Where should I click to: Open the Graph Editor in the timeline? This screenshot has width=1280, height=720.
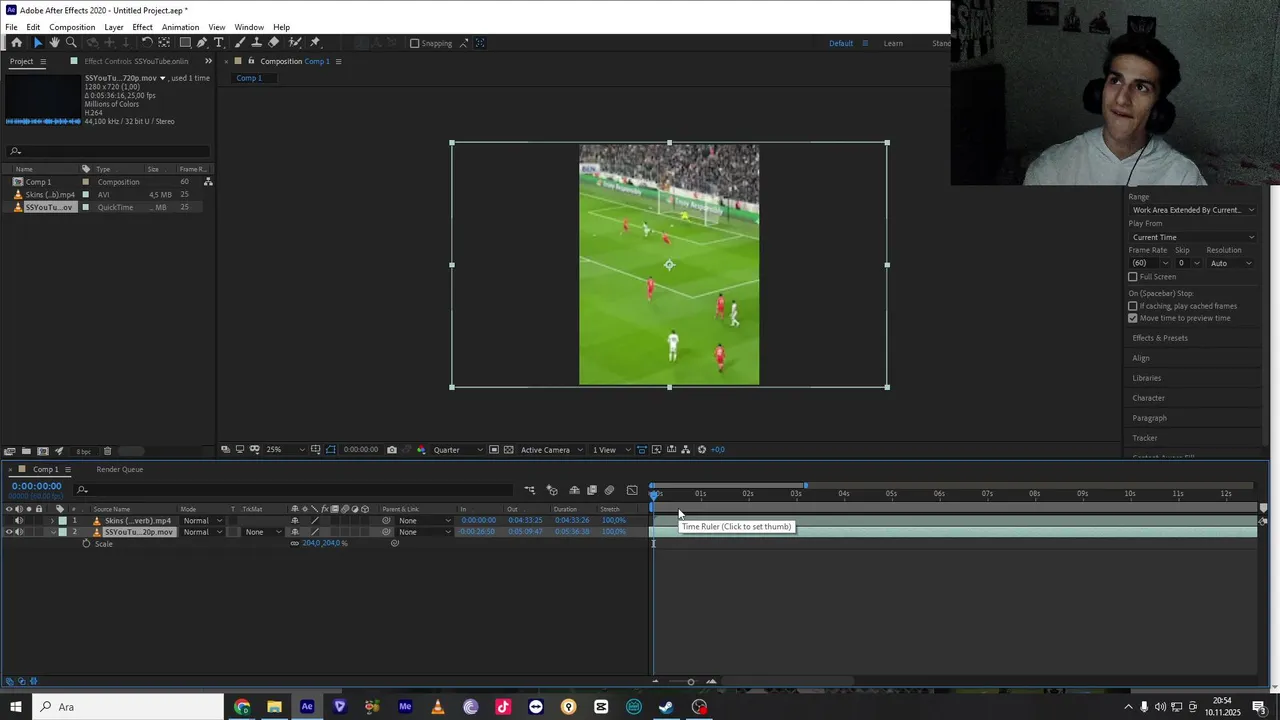[x=632, y=490]
